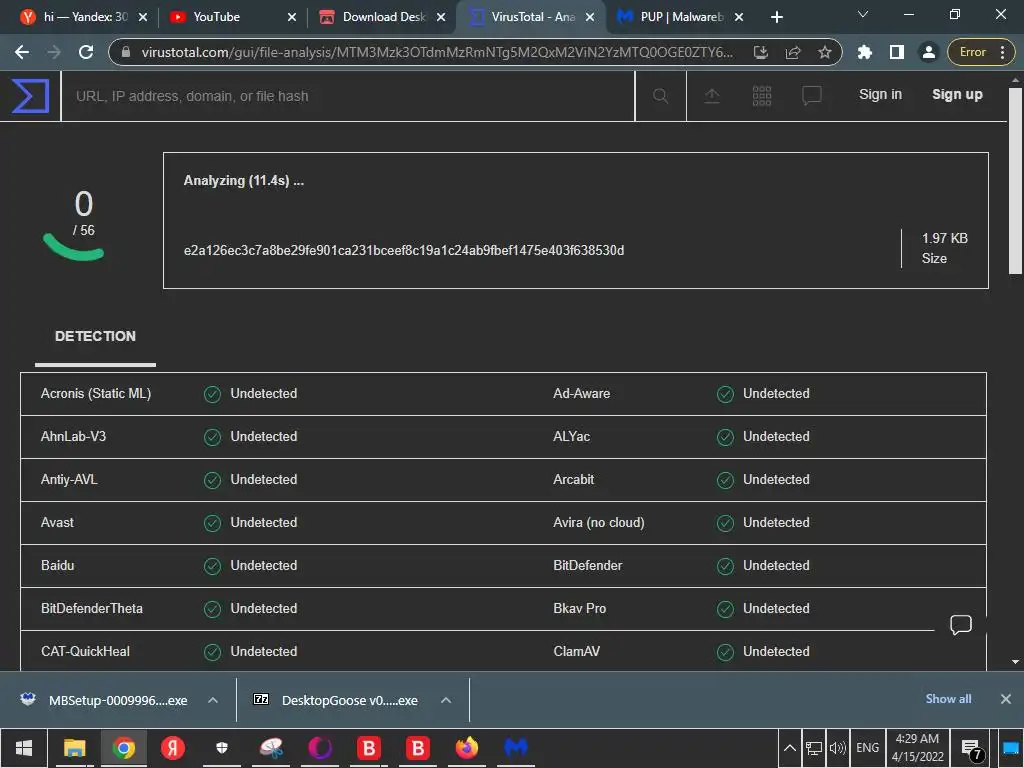Click the Avira (no cloud) engine name

coord(598,522)
